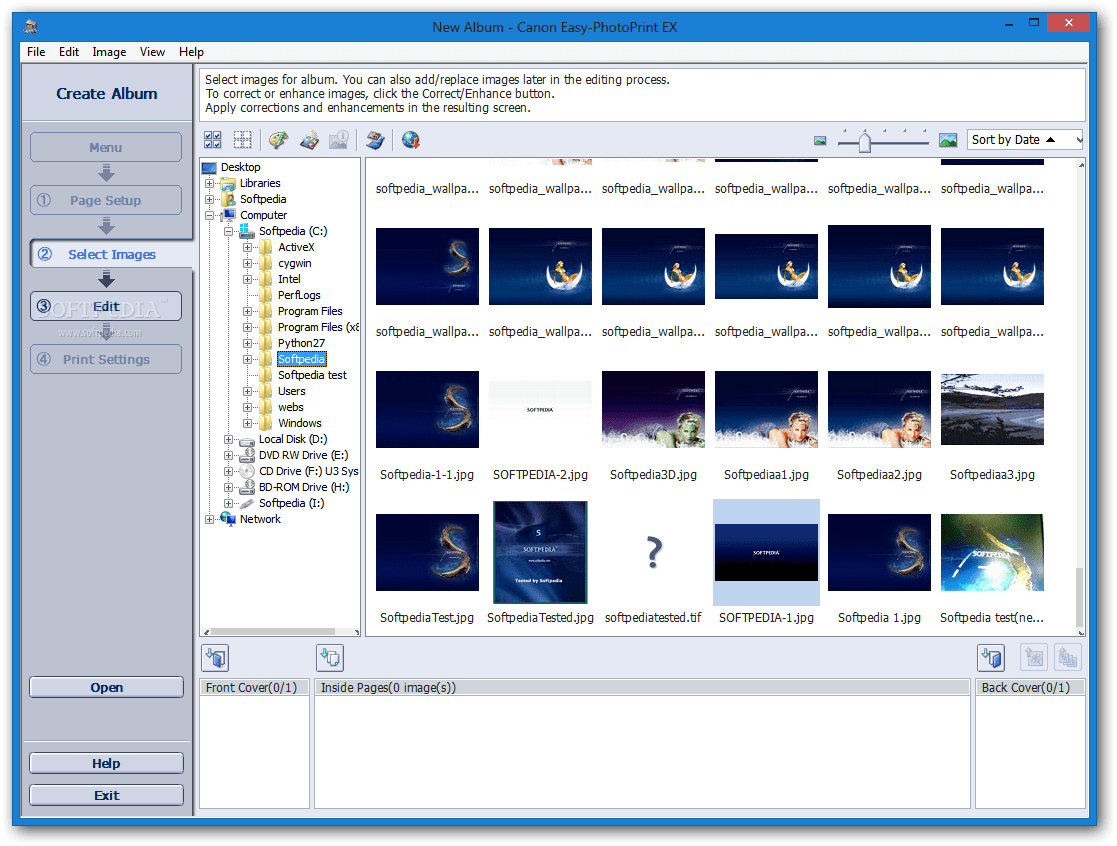Click the grayed image properties info icon
The image size is (1117, 846).
click(338, 140)
